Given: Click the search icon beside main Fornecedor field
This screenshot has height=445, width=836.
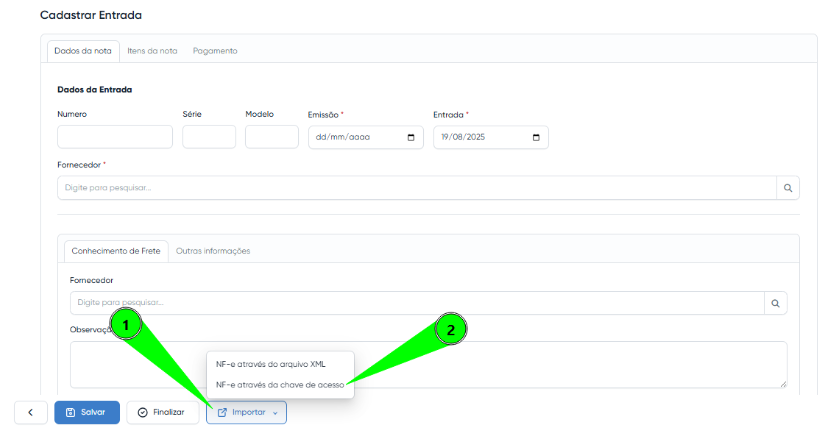Looking at the screenshot, I should click(788, 188).
